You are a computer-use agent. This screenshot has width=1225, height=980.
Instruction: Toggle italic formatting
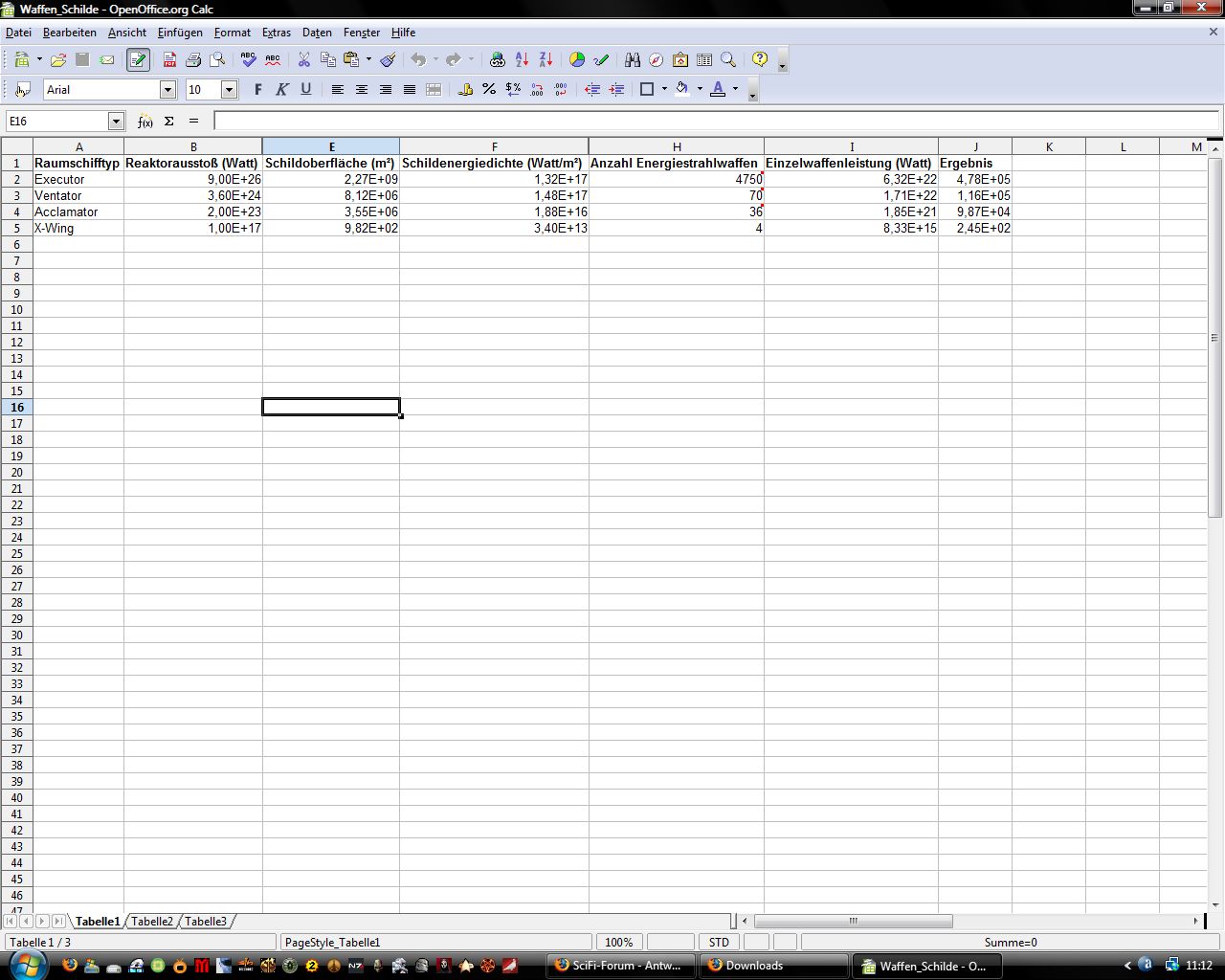click(x=281, y=89)
